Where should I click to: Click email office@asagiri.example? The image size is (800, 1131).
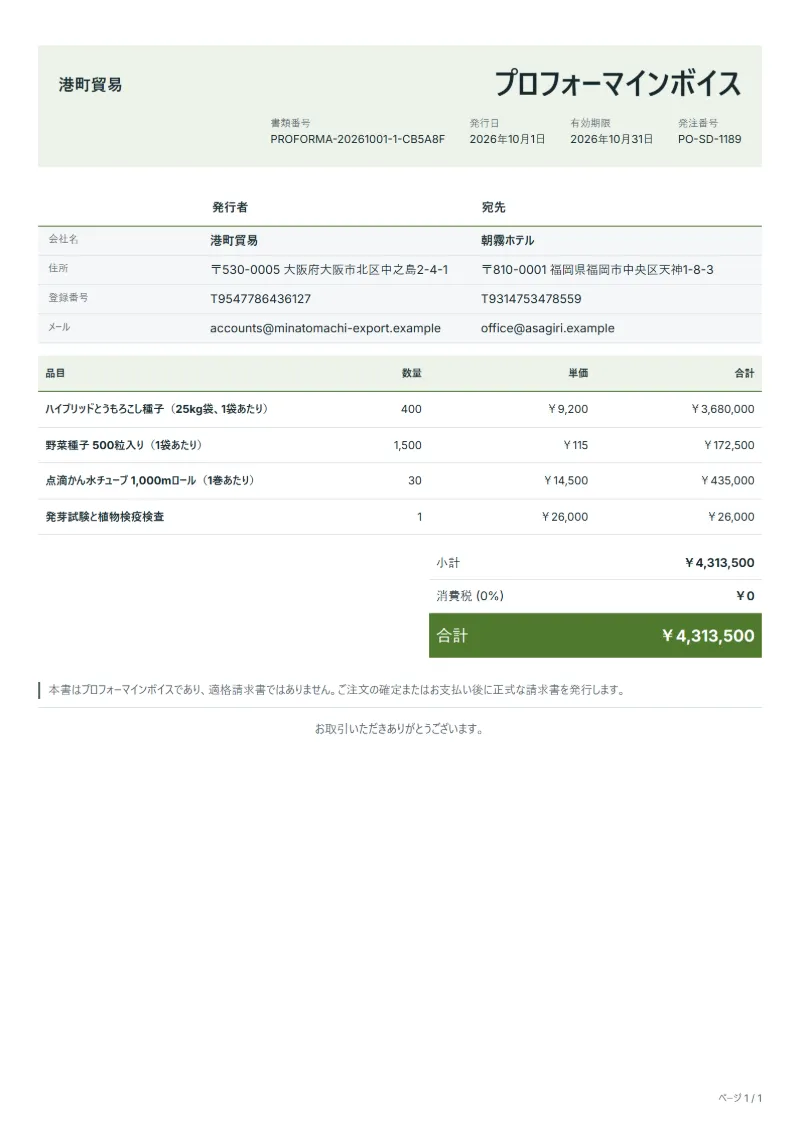(548, 328)
